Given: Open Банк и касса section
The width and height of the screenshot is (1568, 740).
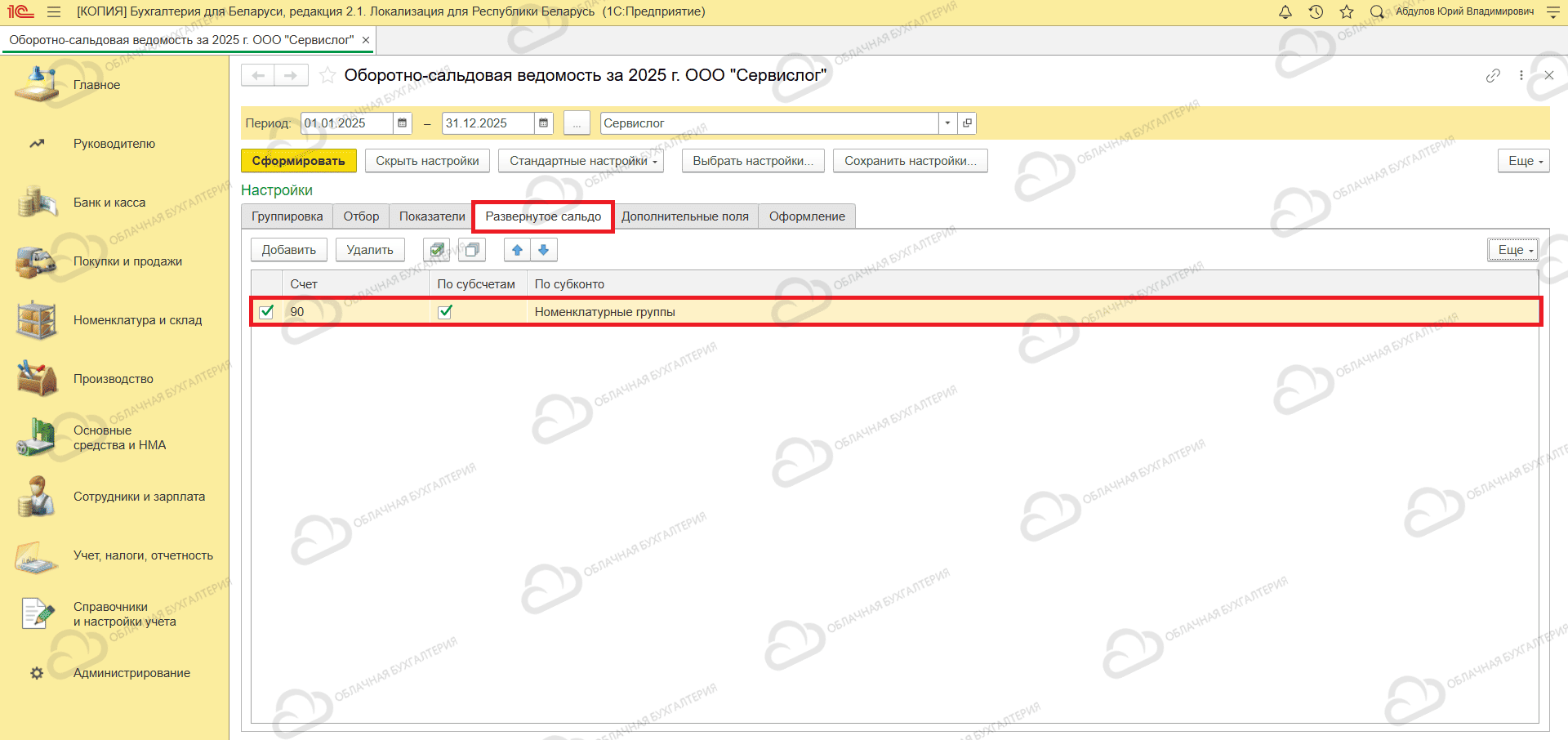Looking at the screenshot, I should point(109,203).
